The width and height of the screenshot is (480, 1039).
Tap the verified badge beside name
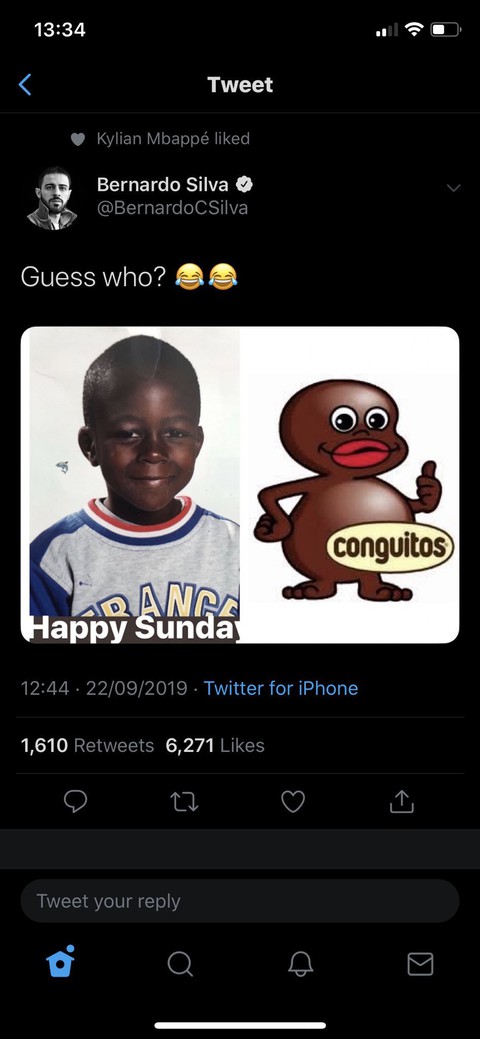click(x=244, y=184)
